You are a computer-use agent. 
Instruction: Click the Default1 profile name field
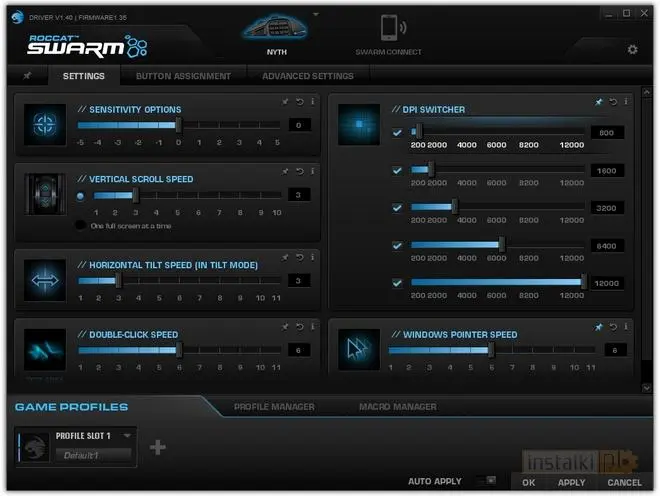93,455
